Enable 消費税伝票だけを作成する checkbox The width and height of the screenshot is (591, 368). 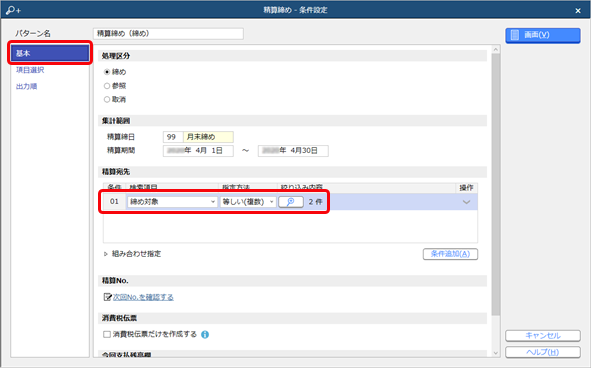(107, 334)
